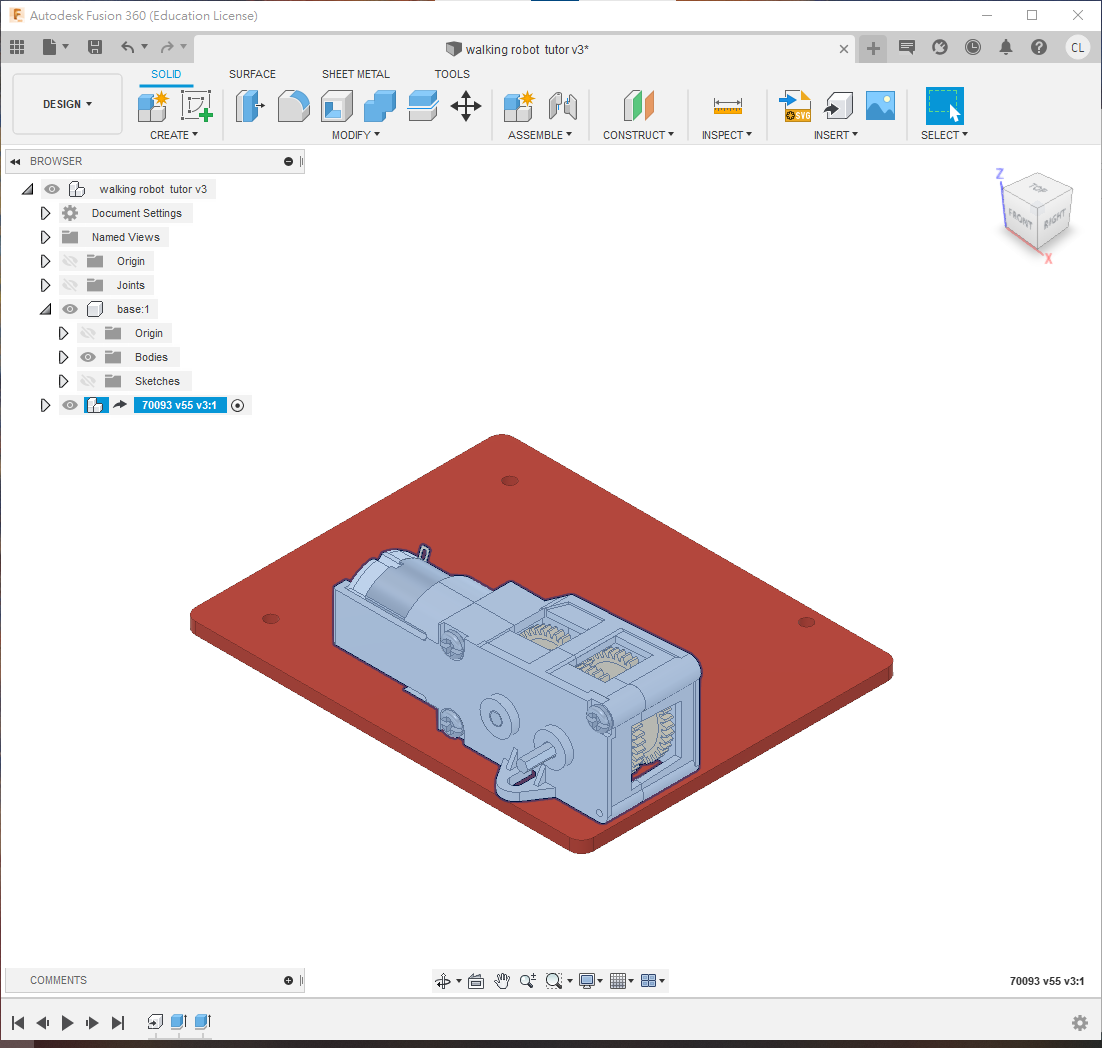Click the Pan hand icon in navigation bar
Image resolution: width=1102 pixels, height=1048 pixels.
click(x=502, y=981)
